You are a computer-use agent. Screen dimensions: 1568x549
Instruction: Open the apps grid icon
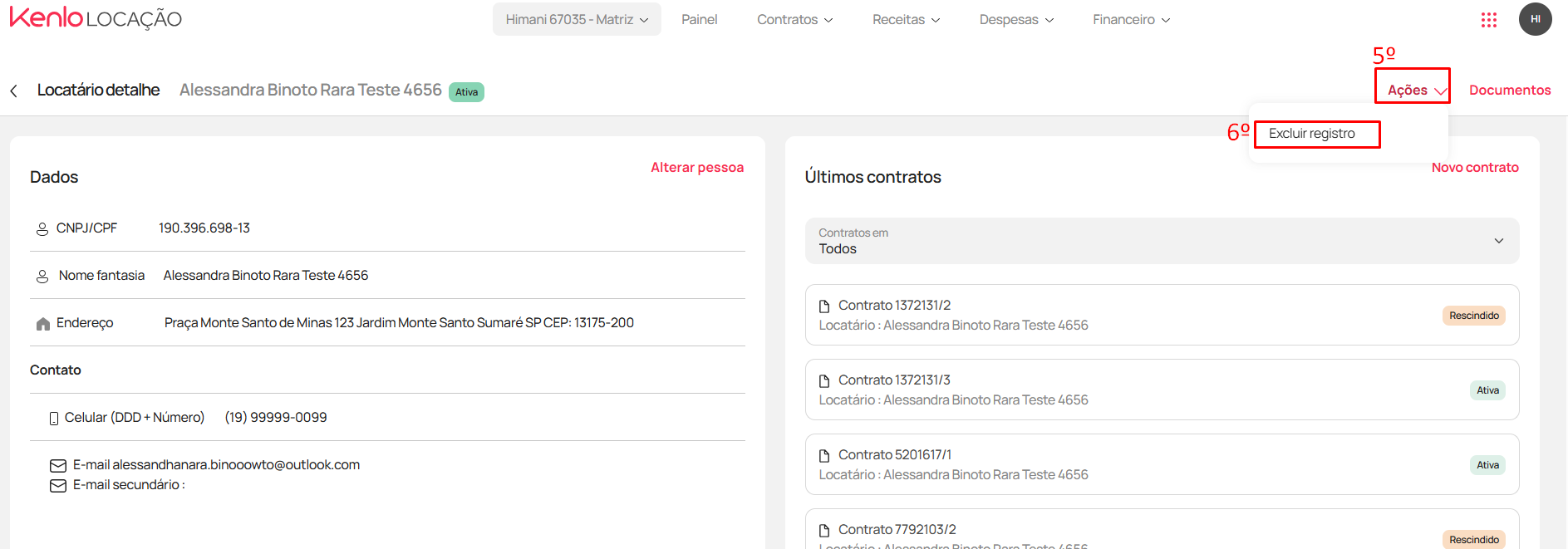pyautogui.click(x=1489, y=20)
